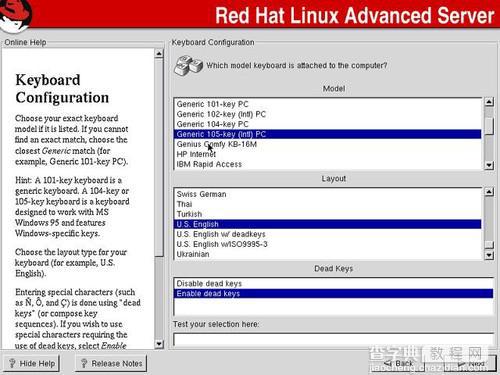Image resolution: width=500 pixels, height=375 pixels.
Task: Select HP Internet keyboard model
Action: point(327,154)
